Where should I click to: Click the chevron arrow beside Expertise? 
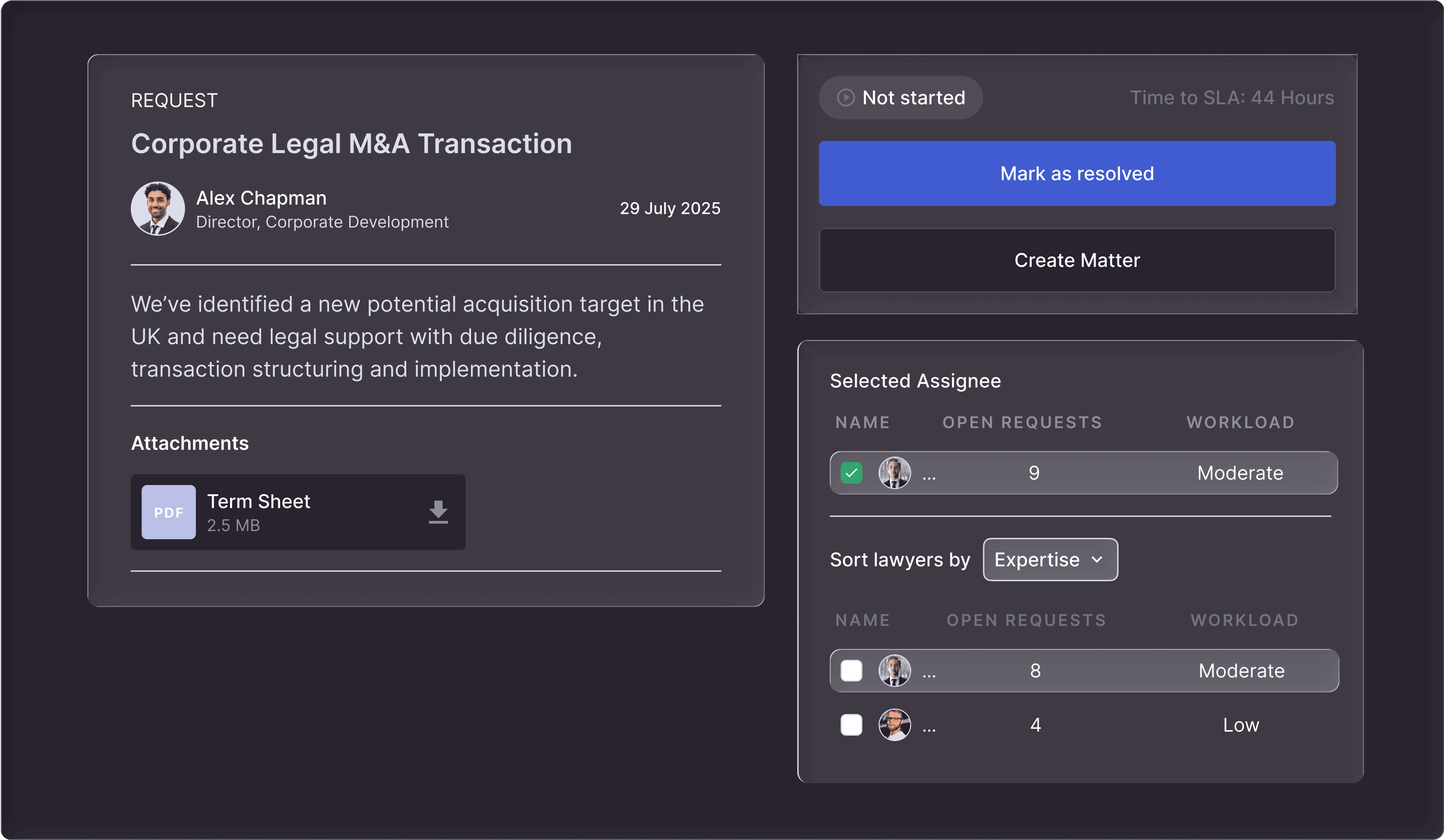[1097, 560]
